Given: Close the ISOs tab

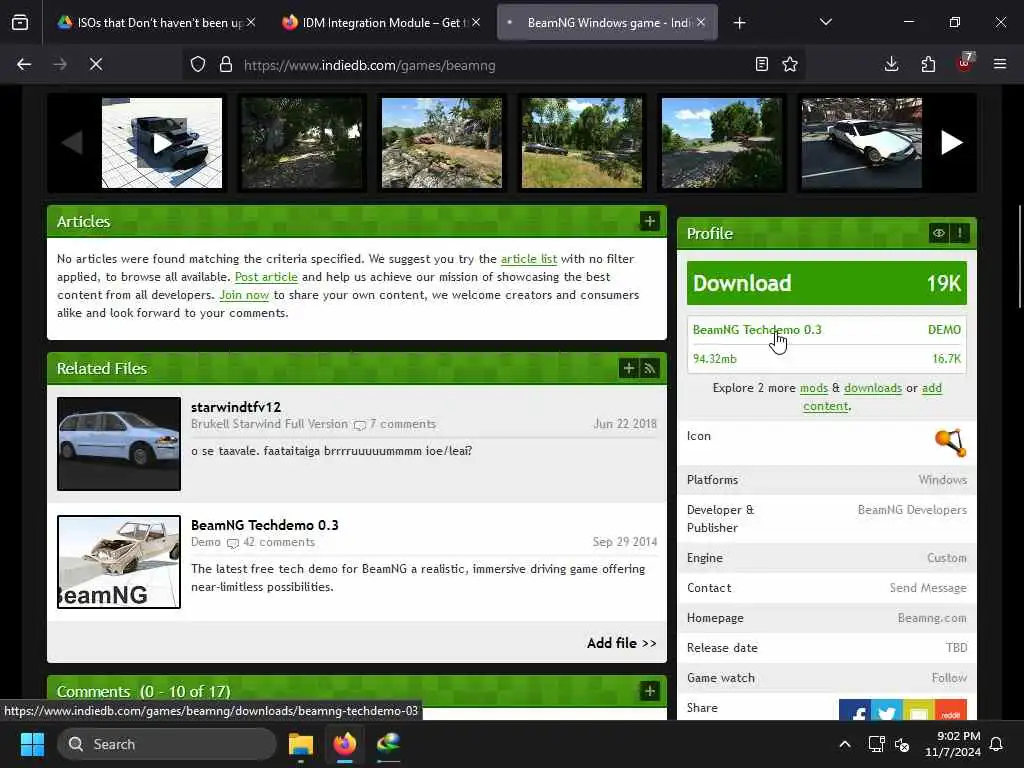Looking at the screenshot, I should (x=251, y=22).
